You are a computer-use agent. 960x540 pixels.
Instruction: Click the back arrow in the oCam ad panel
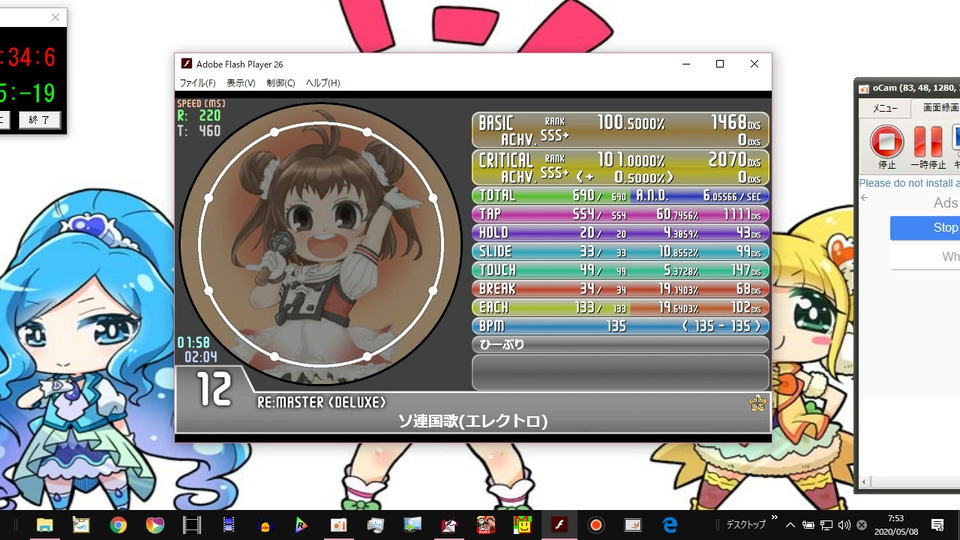tap(864, 198)
